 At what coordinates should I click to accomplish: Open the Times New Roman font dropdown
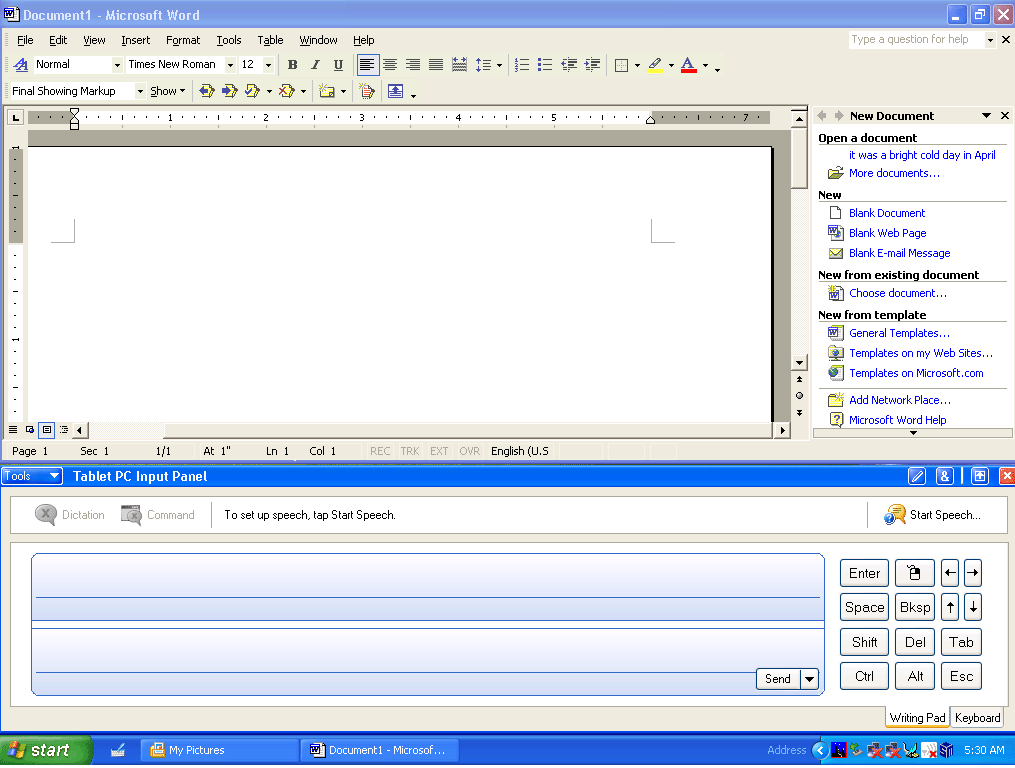pos(230,65)
